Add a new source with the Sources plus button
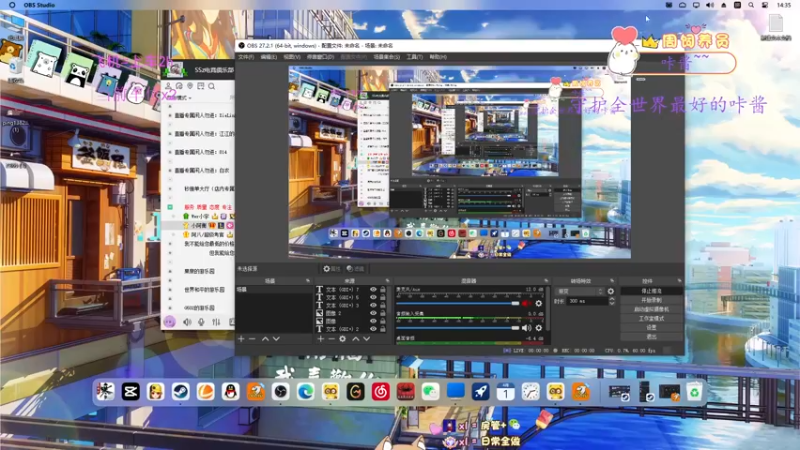 [x=320, y=339]
